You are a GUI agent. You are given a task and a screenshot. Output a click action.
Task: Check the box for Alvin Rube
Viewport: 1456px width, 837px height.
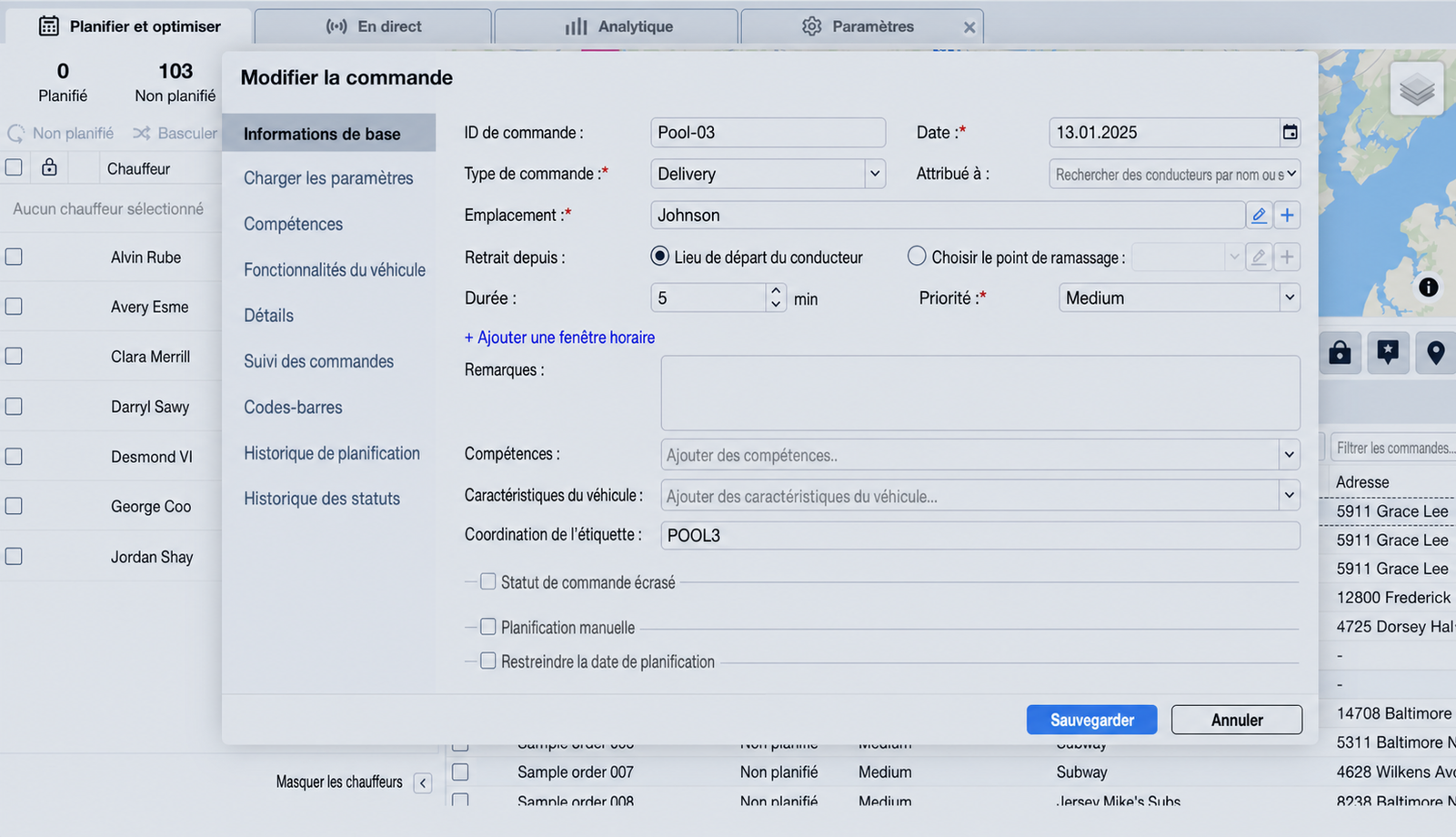point(14,257)
